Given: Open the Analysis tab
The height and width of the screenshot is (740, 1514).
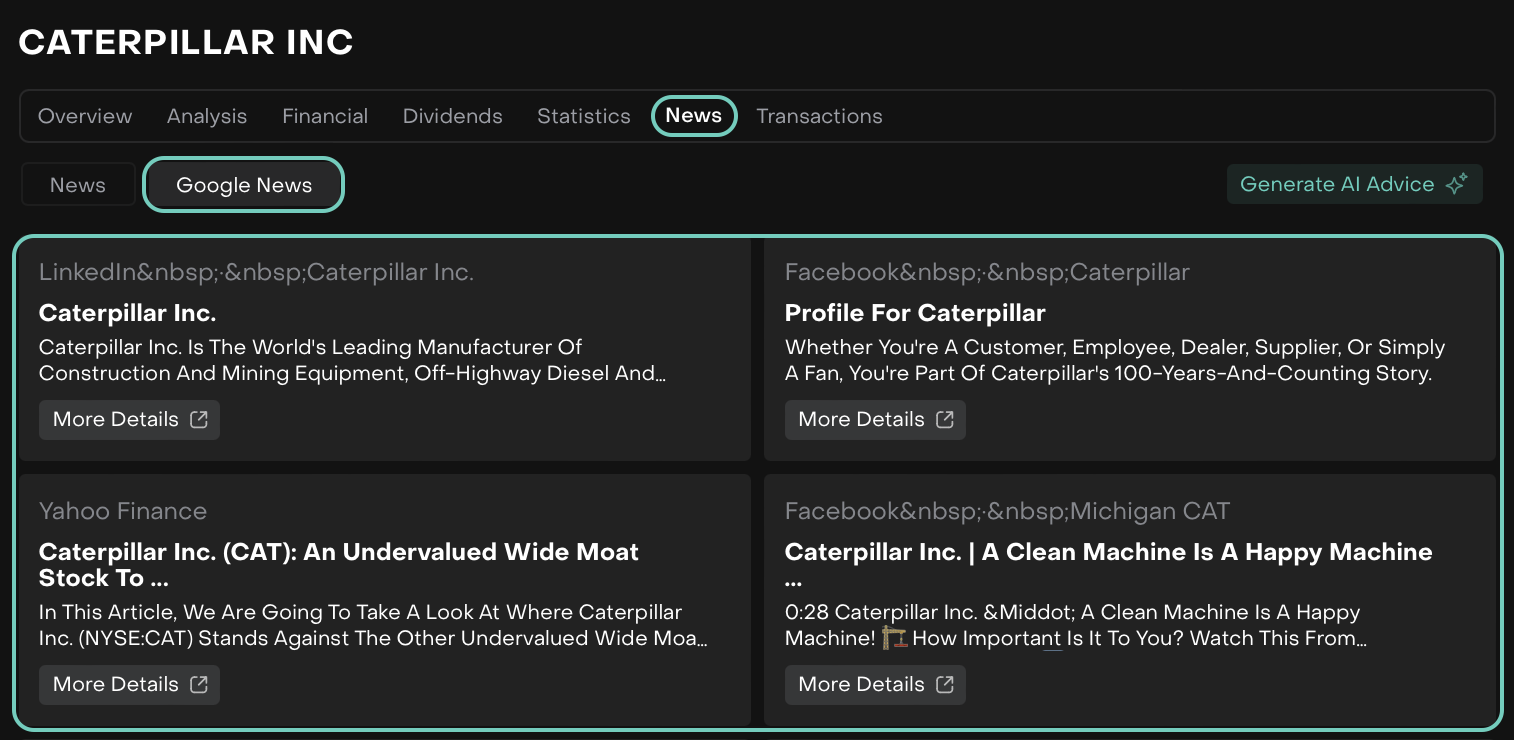Looking at the screenshot, I should pos(207,116).
